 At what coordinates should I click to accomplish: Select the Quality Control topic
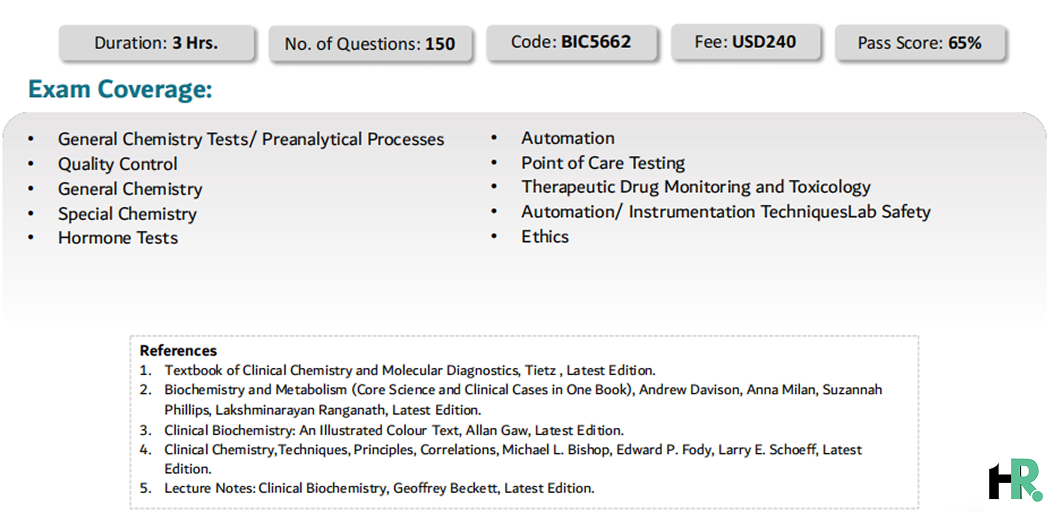click(118, 164)
